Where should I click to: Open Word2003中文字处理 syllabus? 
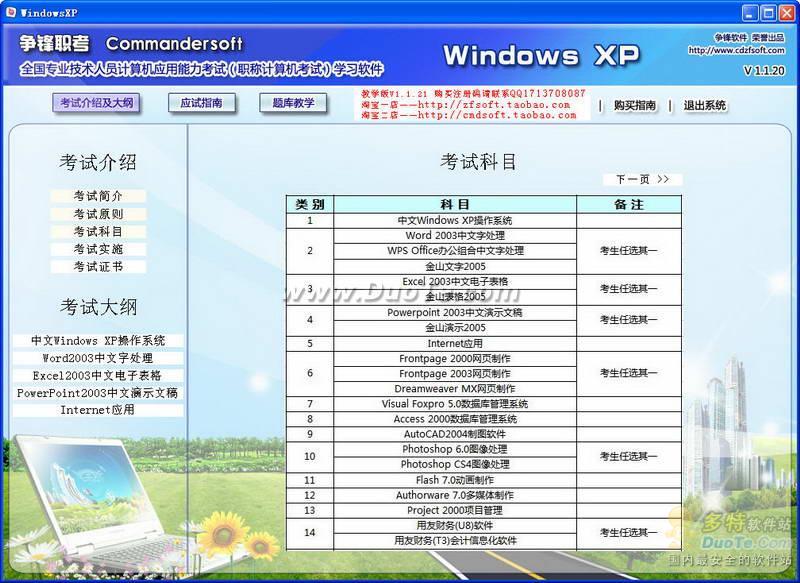click(98, 358)
